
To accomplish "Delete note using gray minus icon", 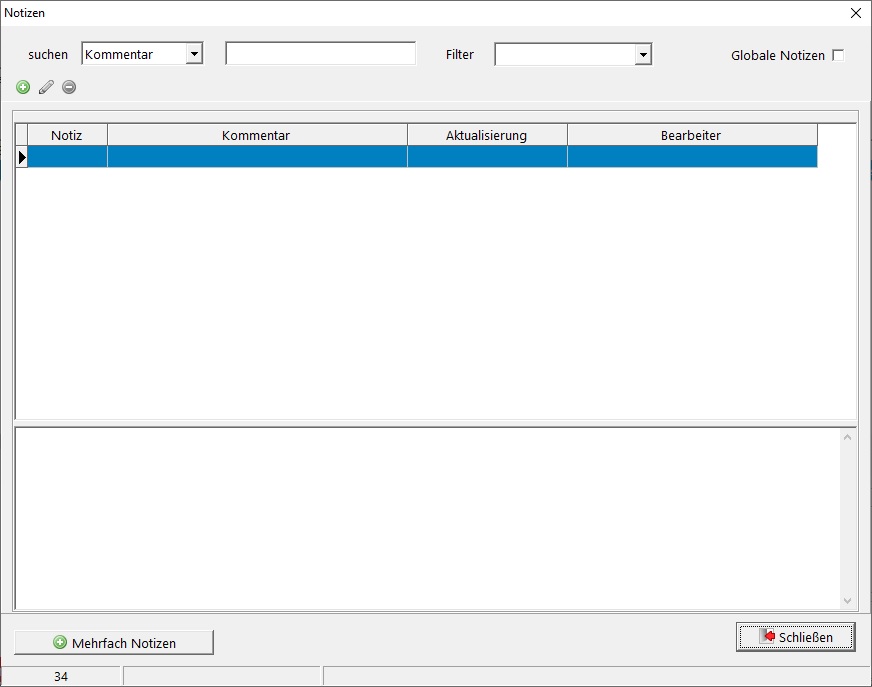I will pyautogui.click(x=69, y=87).
